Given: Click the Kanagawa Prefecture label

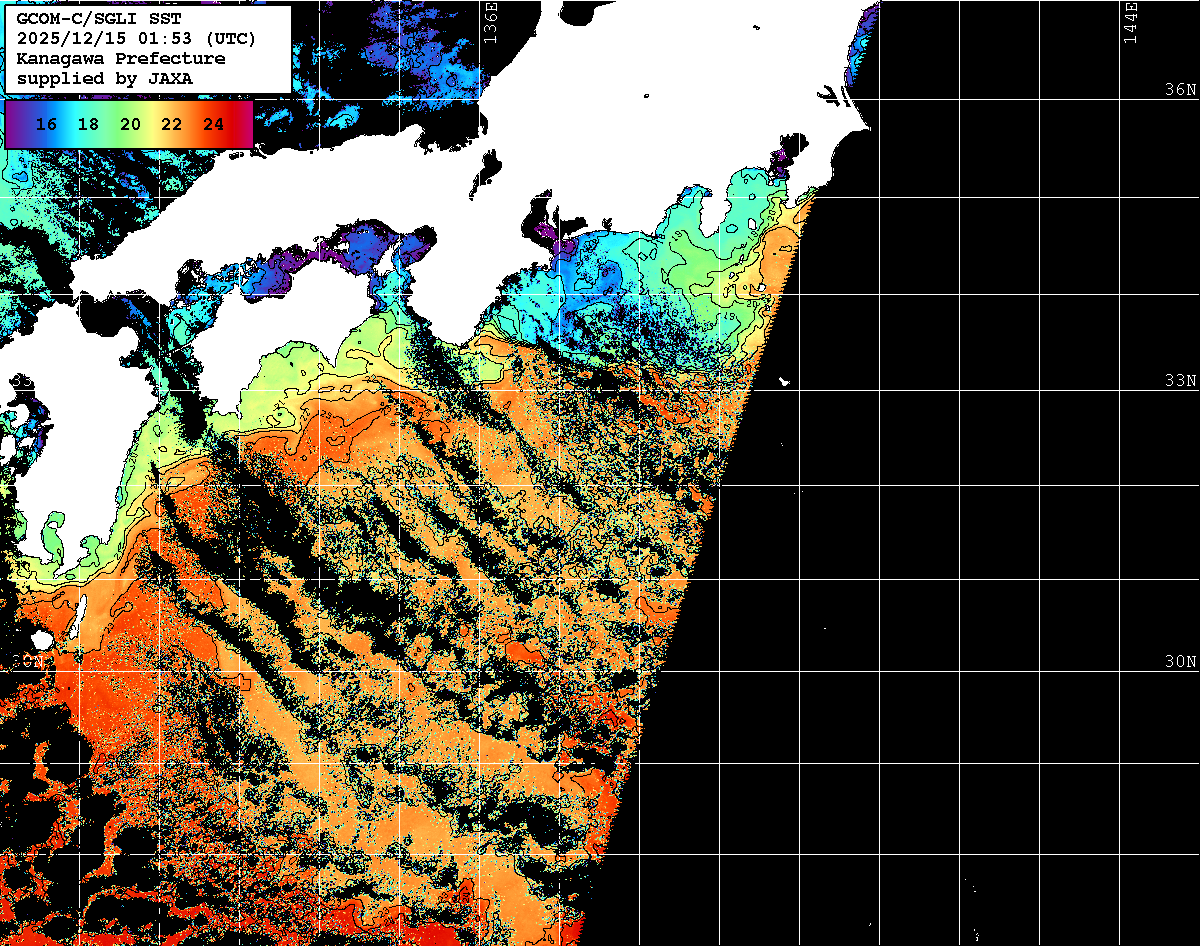Looking at the screenshot, I should (x=120, y=59).
